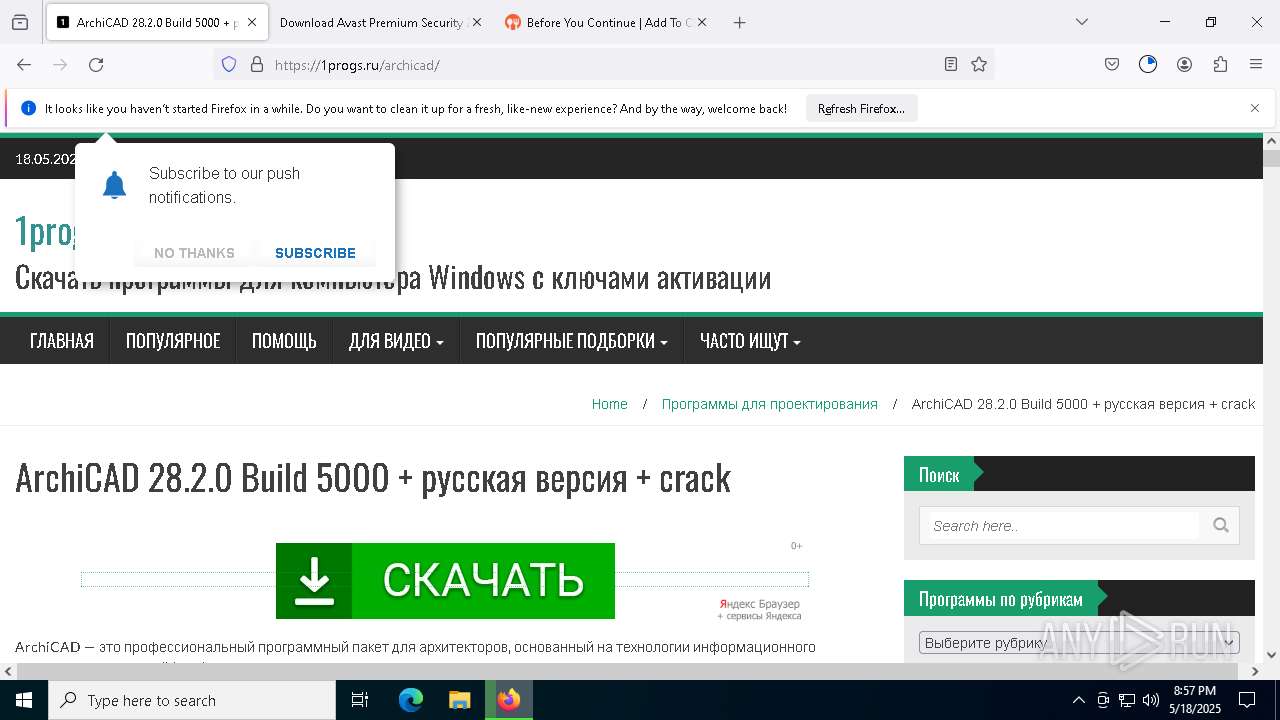The width and height of the screenshot is (1280, 720).
Task: Toggle Reader View icon in address bar
Action: pyautogui.click(x=951, y=64)
